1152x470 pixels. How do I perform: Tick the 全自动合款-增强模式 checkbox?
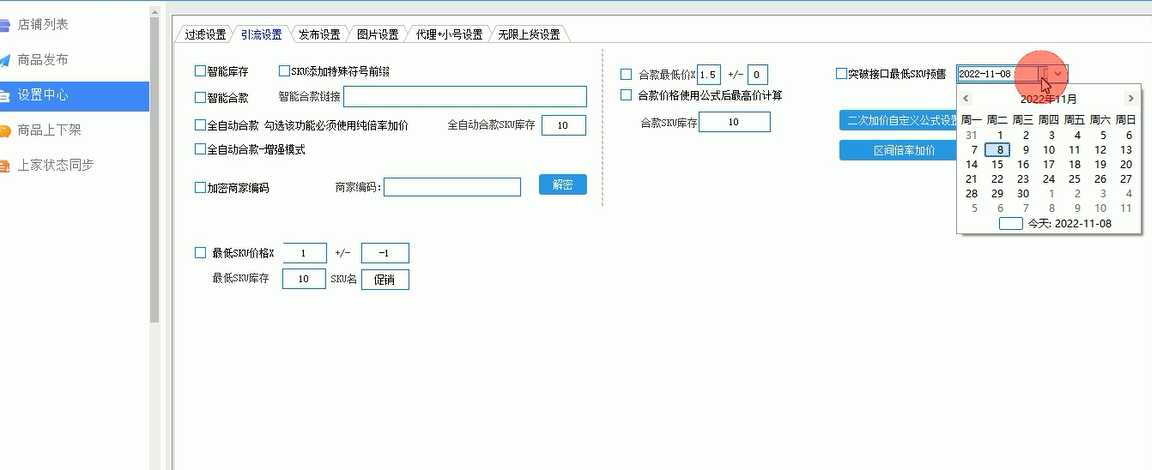point(200,150)
